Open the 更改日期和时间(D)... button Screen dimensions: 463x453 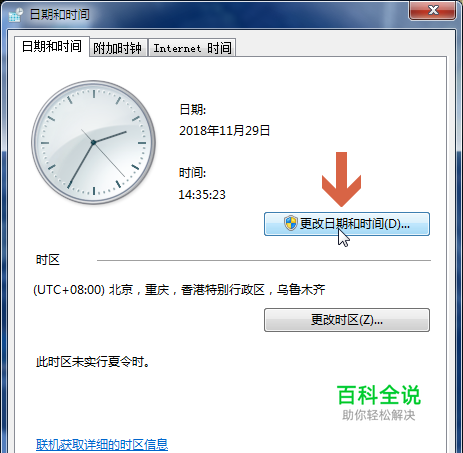pos(347,224)
